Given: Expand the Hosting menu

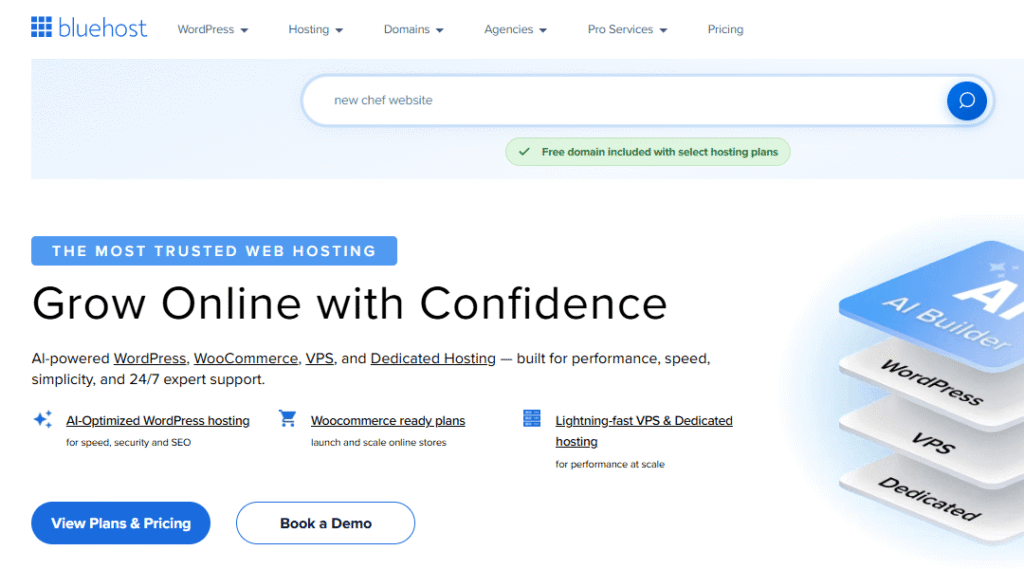Looking at the screenshot, I should pyautogui.click(x=315, y=29).
